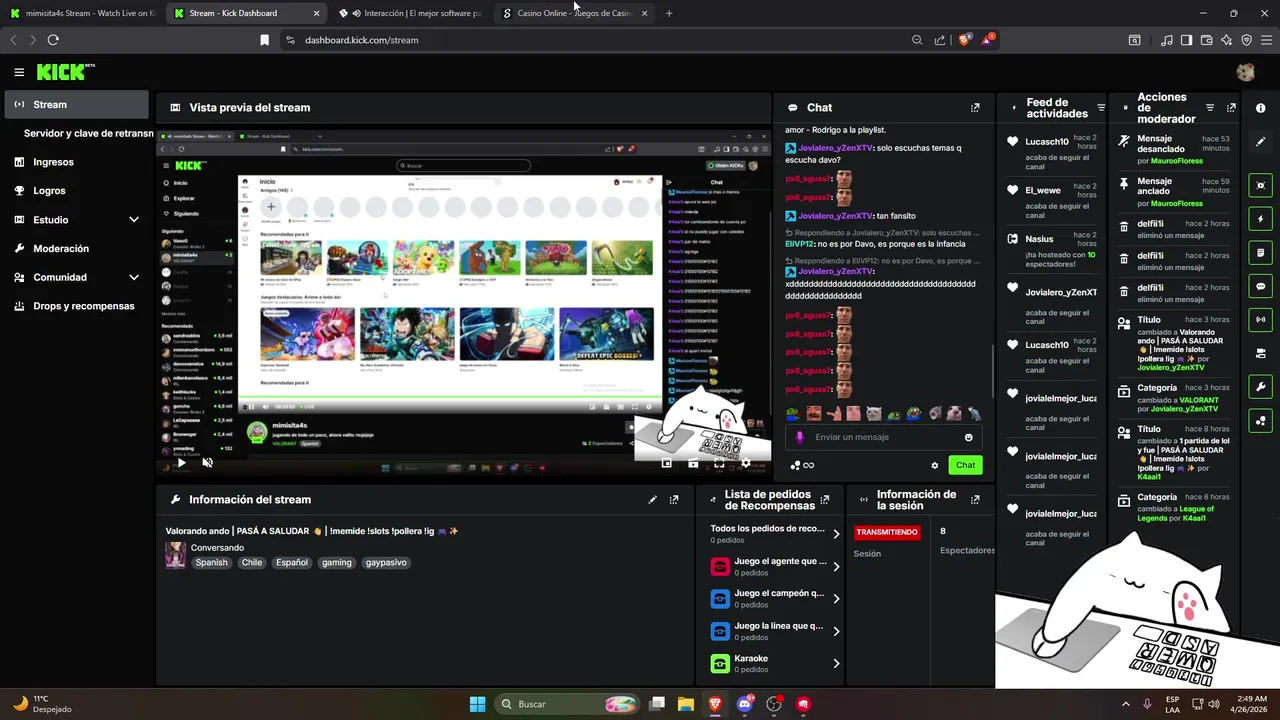The width and height of the screenshot is (1280, 720).
Task: Click the Brave Shields icon
Action: (x=964, y=40)
